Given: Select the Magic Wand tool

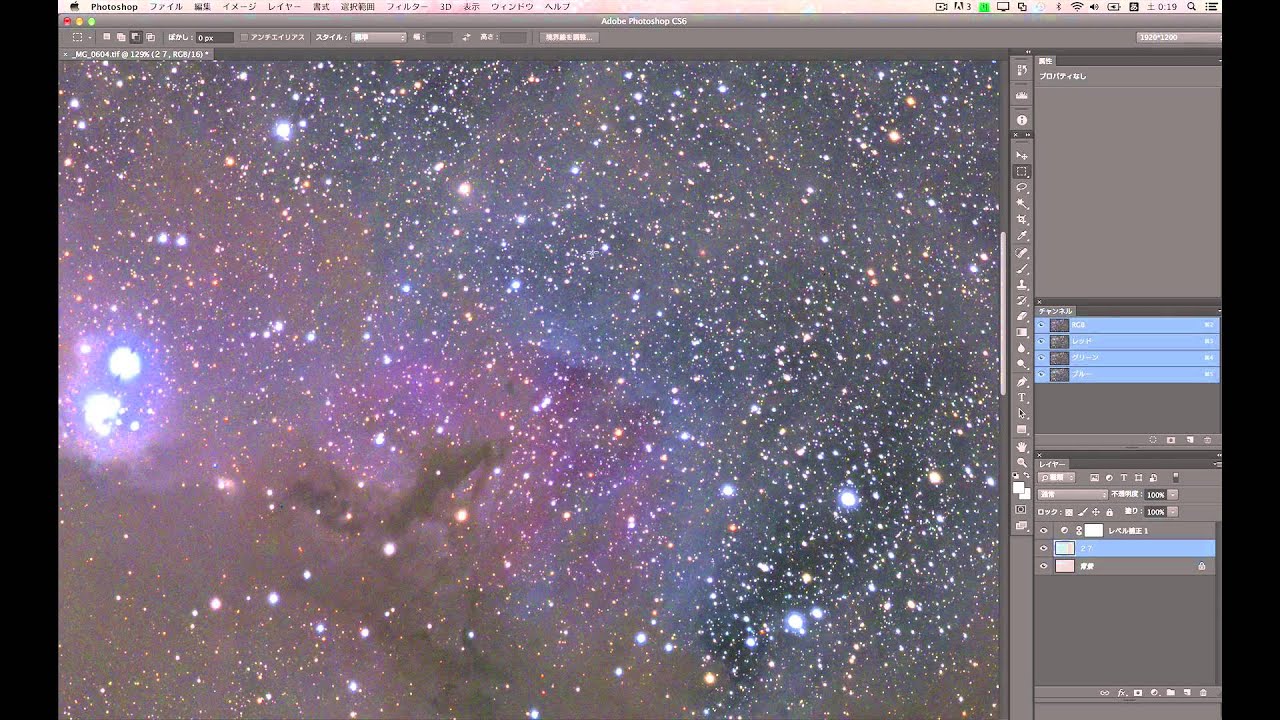Looking at the screenshot, I should click(x=1022, y=204).
